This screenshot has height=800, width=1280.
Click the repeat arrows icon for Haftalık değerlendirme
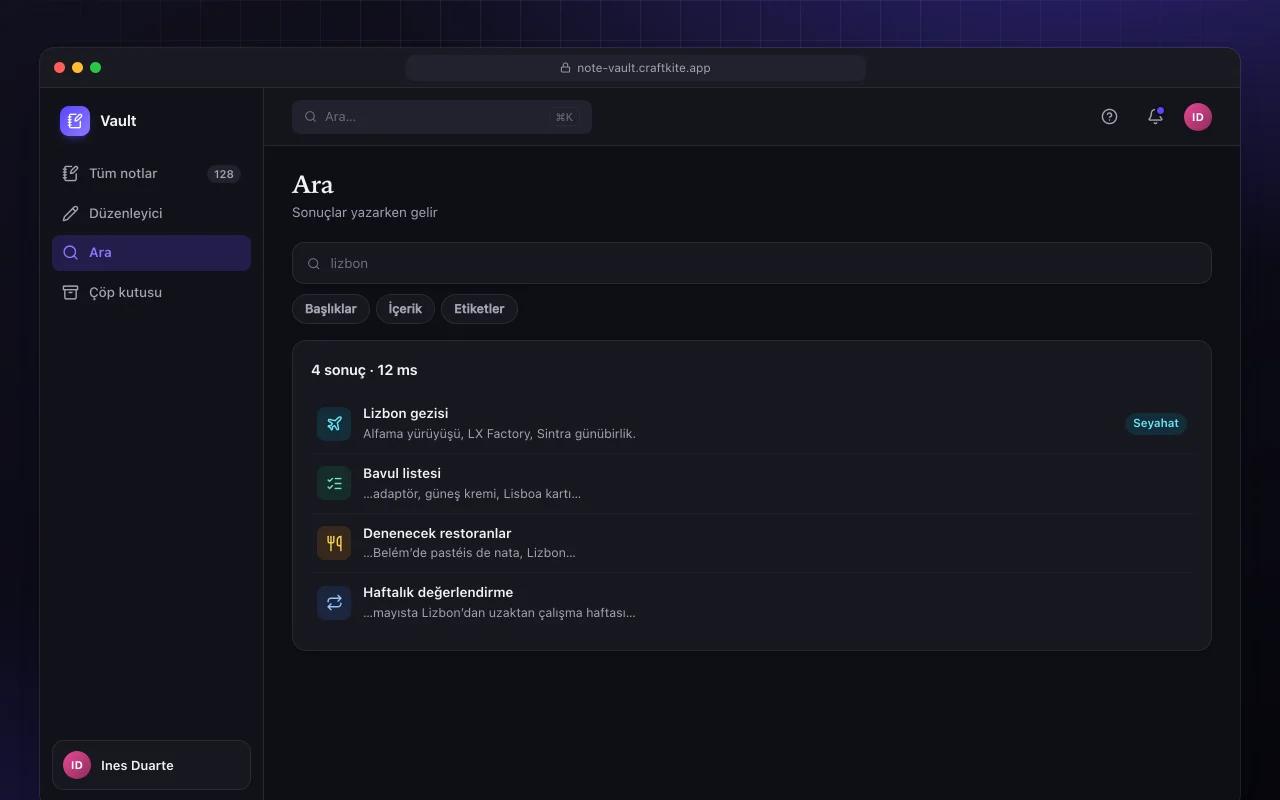334,603
